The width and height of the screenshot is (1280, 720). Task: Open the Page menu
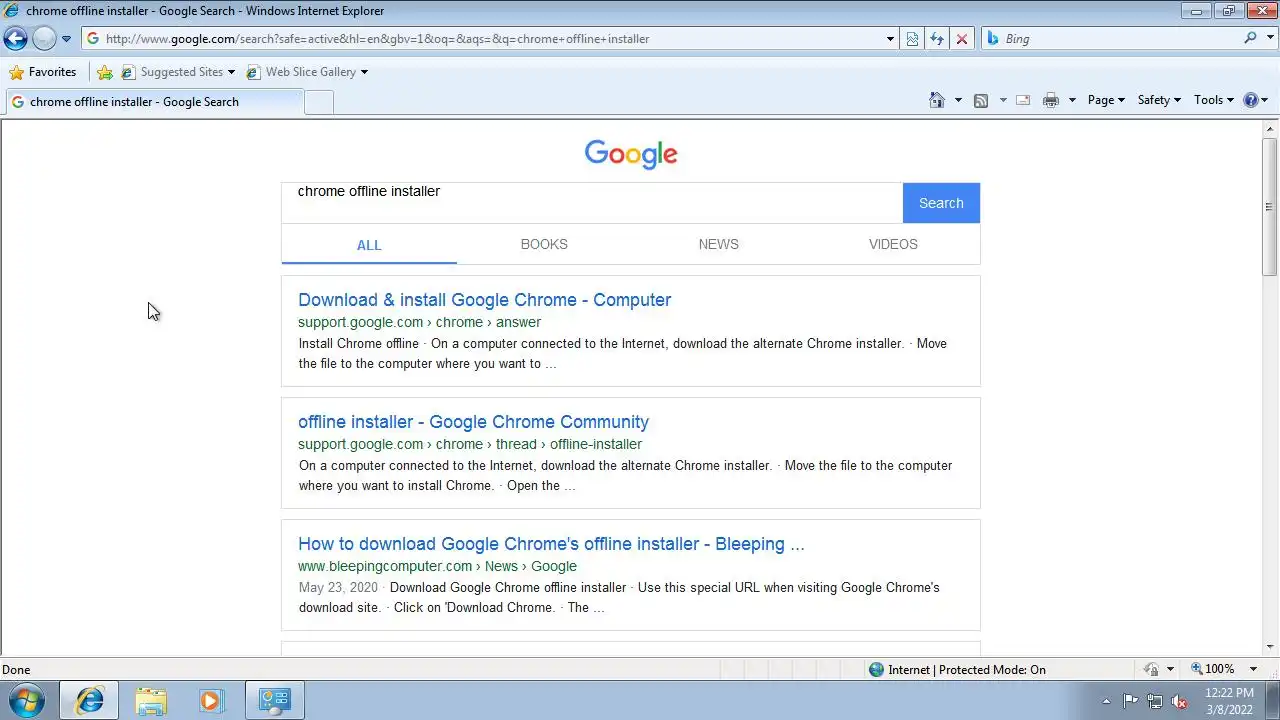[x=1106, y=100]
